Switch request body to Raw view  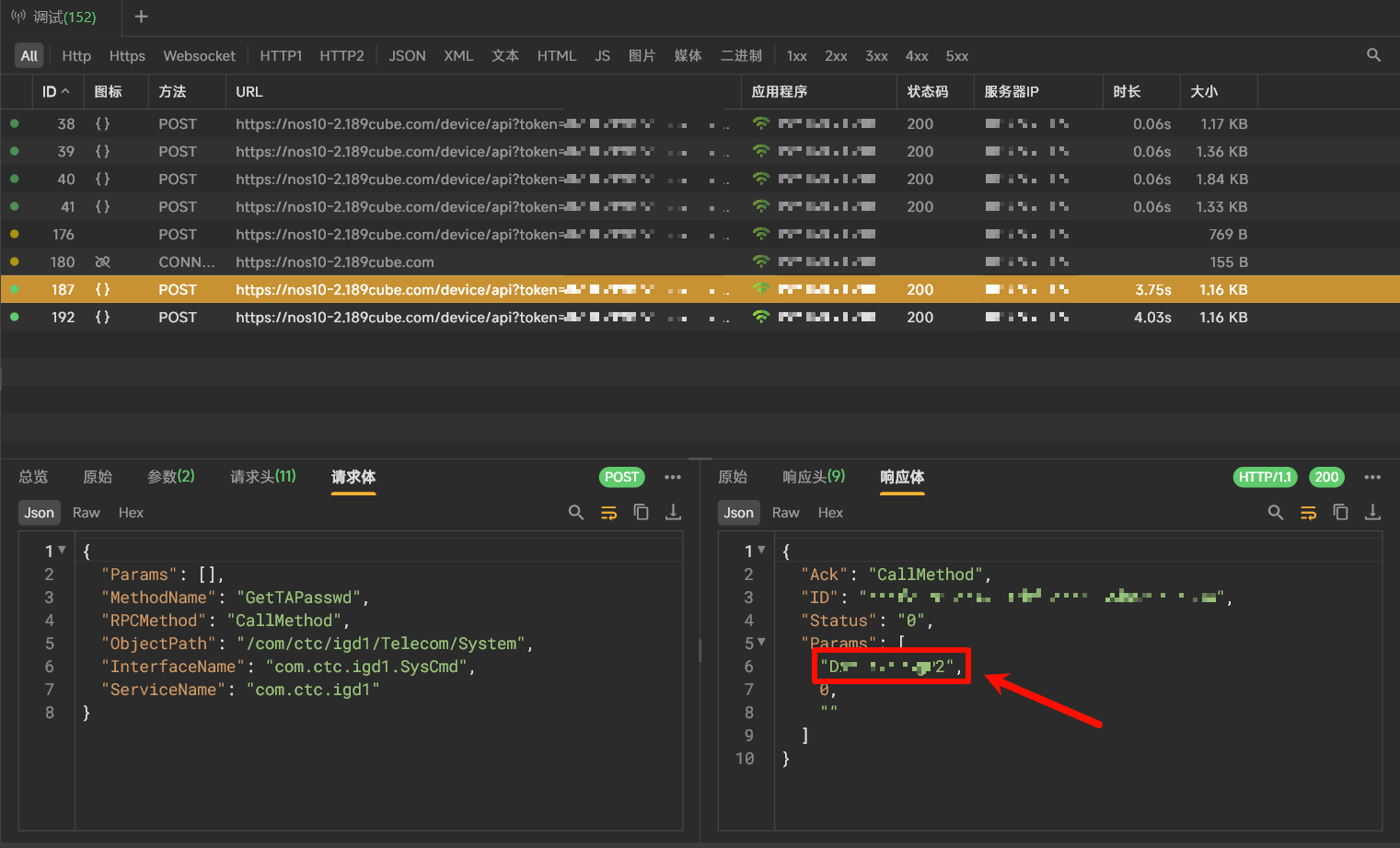(87, 513)
